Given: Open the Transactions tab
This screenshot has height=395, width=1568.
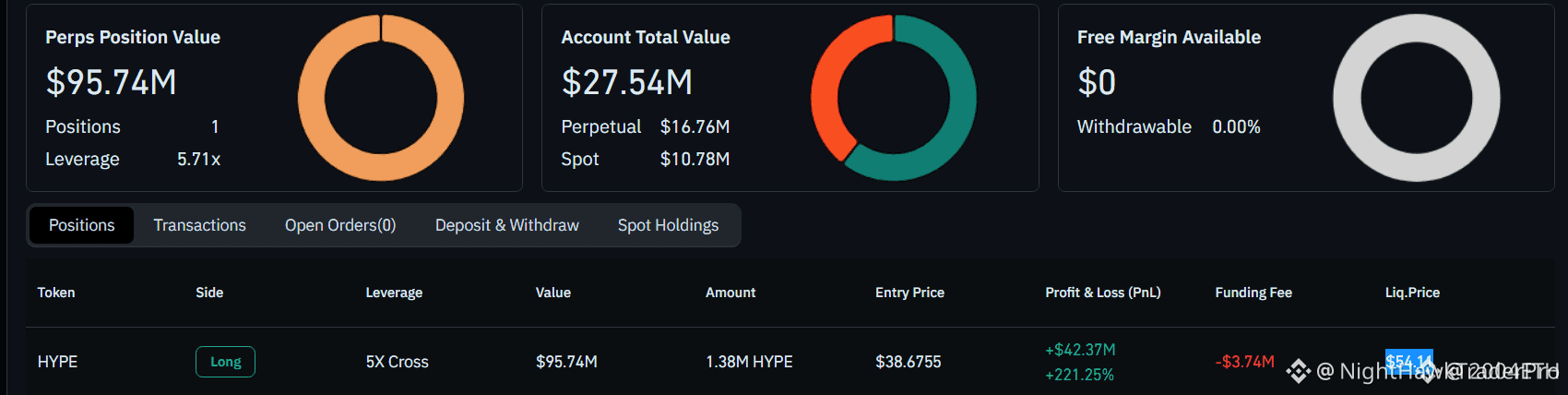Looking at the screenshot, I should tap(200, 225).
